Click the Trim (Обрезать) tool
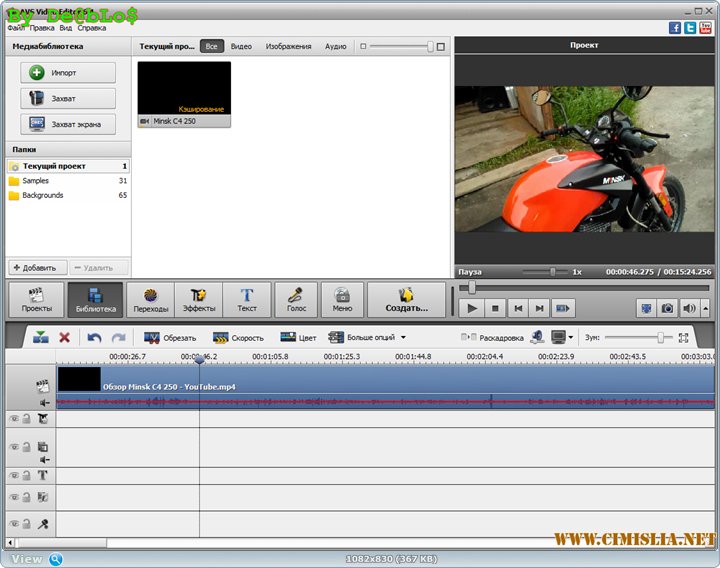This screenshot has width=720, height=568. (170, 338)
